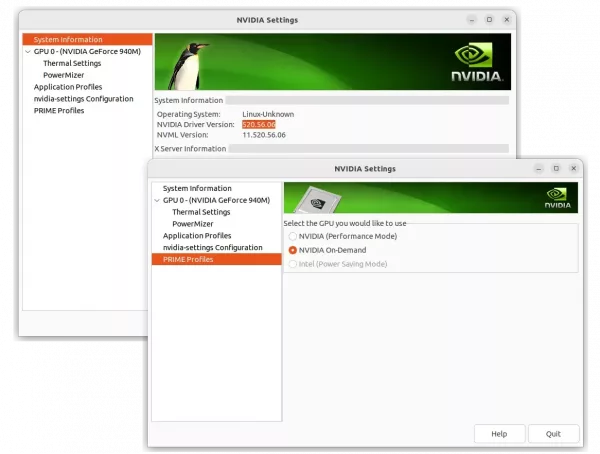
Task: Click Linux-Unknown operating system value
Action: (268, 114)
